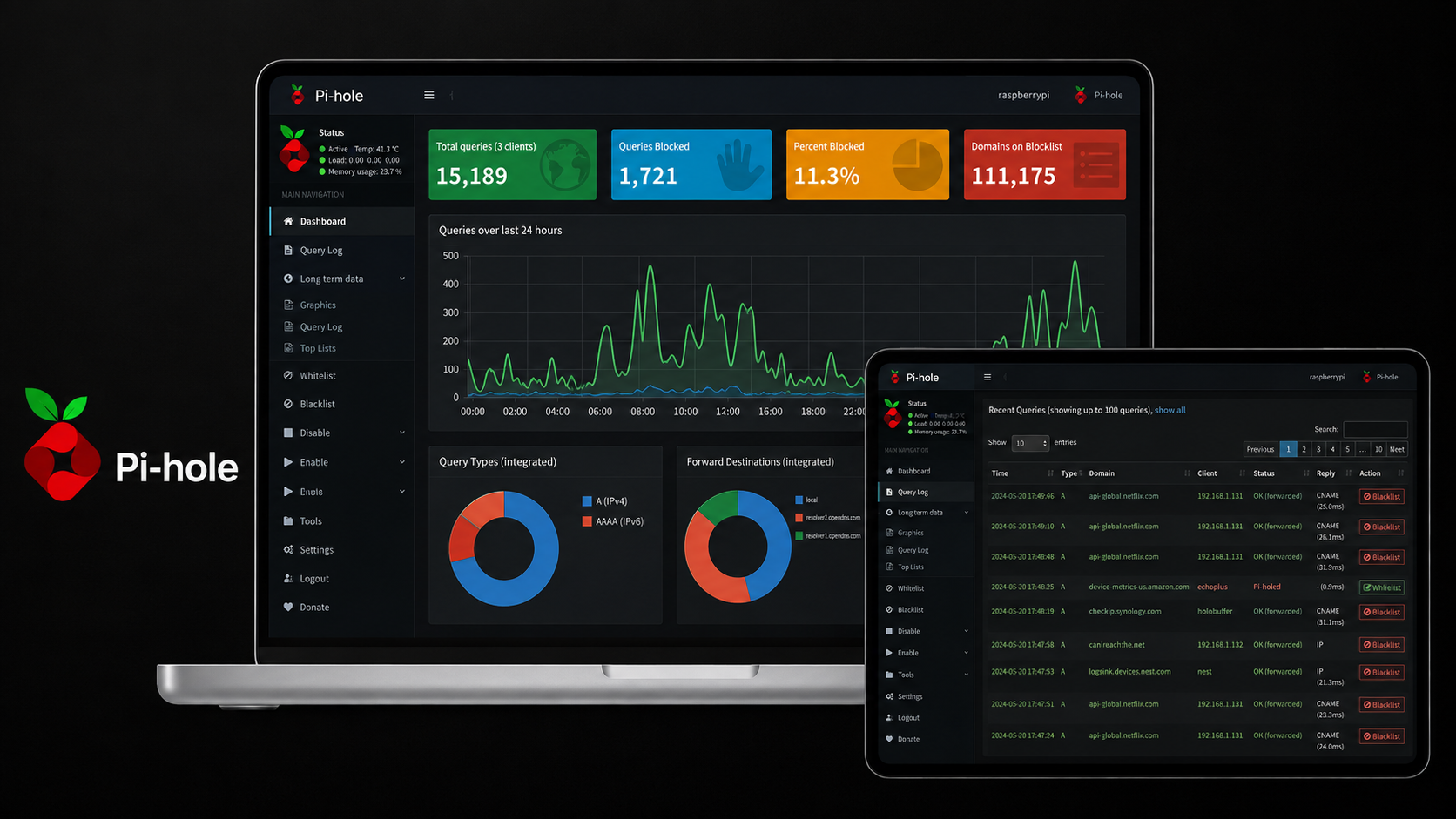Click the home icon beside Dashboard on laptop
This screenshot has height=819, width=1456.
coord(288,221)
